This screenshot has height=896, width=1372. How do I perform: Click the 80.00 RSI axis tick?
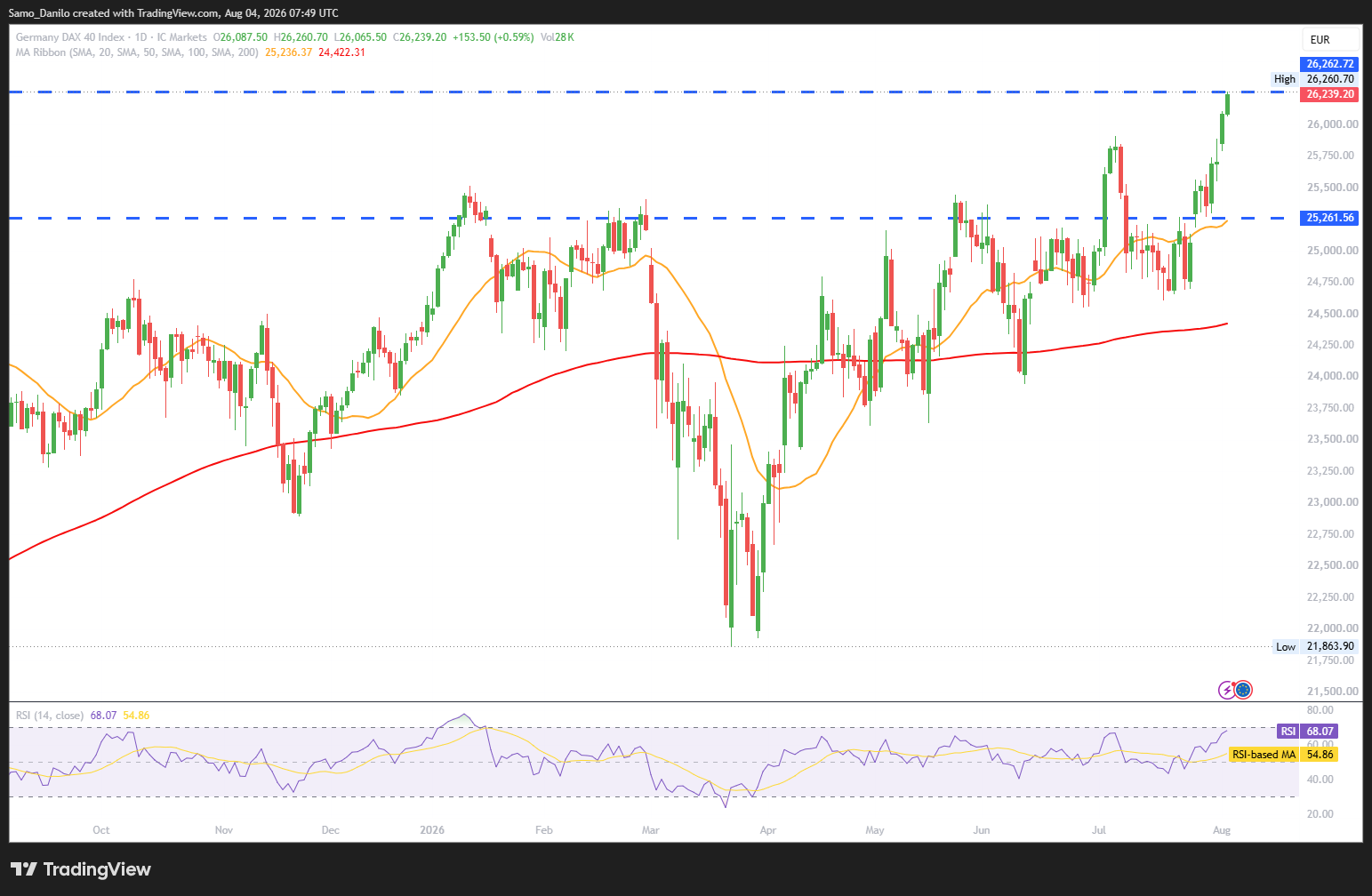pyautogui.click(x=1320, y=710)
